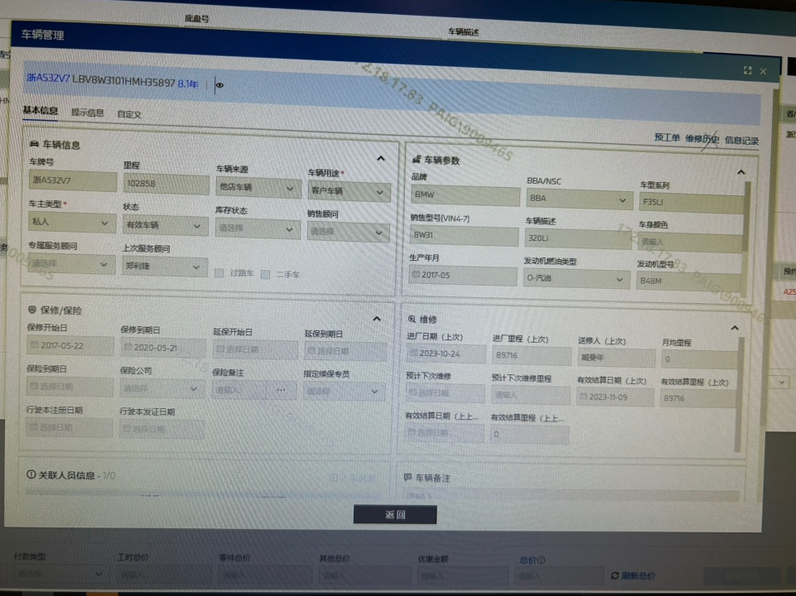Switch to 基本信息 tab
Screen dimensions: 796x596
[40, 110]
